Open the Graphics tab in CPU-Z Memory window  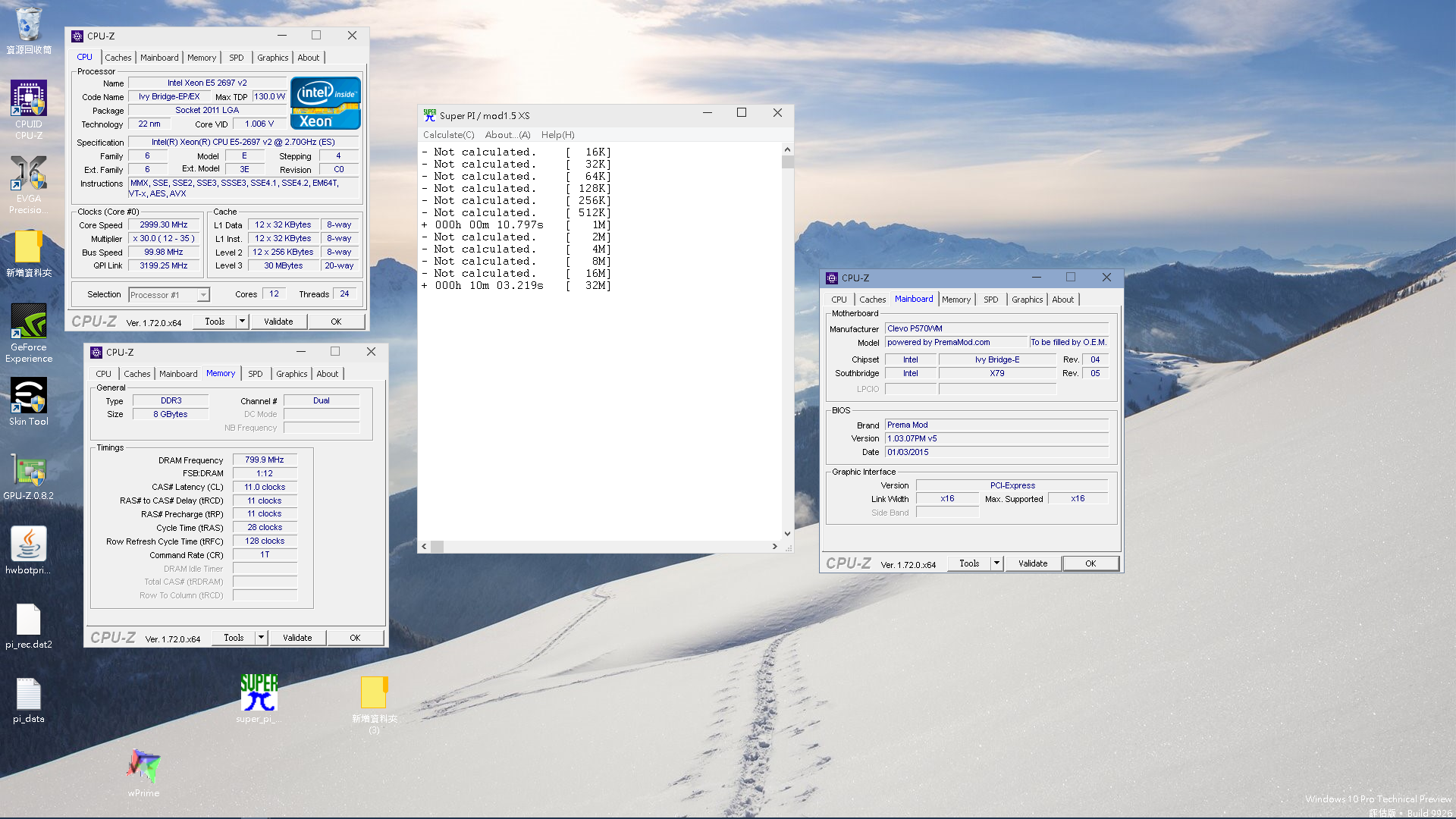pos(291,374)
